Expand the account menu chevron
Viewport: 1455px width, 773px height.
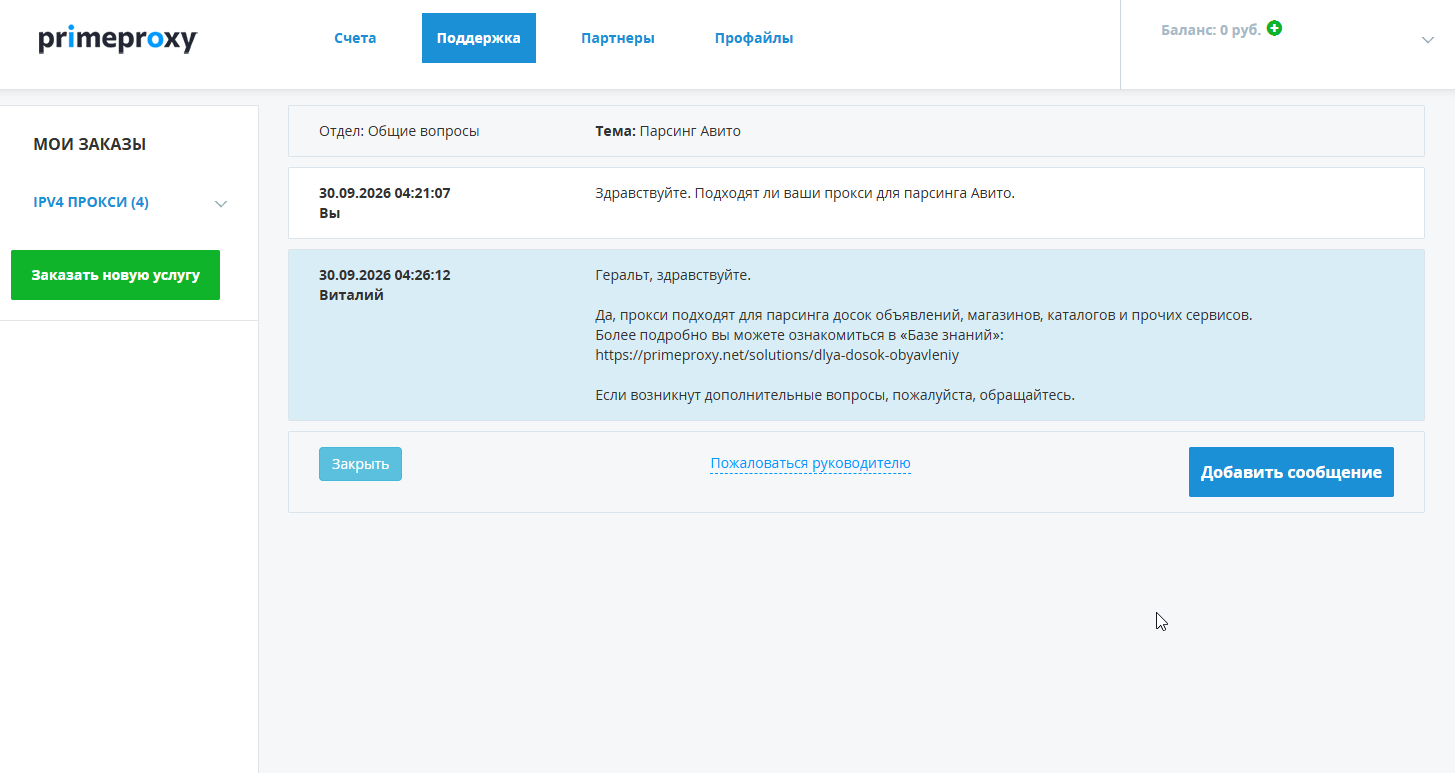coord(1428,40)
